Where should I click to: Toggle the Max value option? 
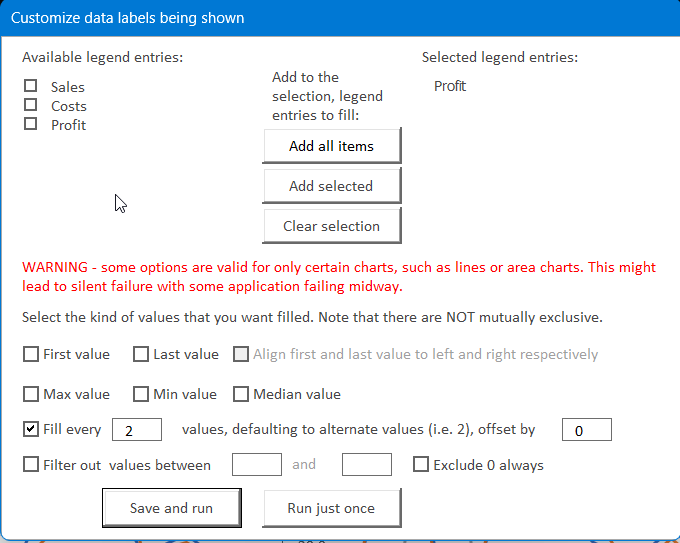pos(31,394)
